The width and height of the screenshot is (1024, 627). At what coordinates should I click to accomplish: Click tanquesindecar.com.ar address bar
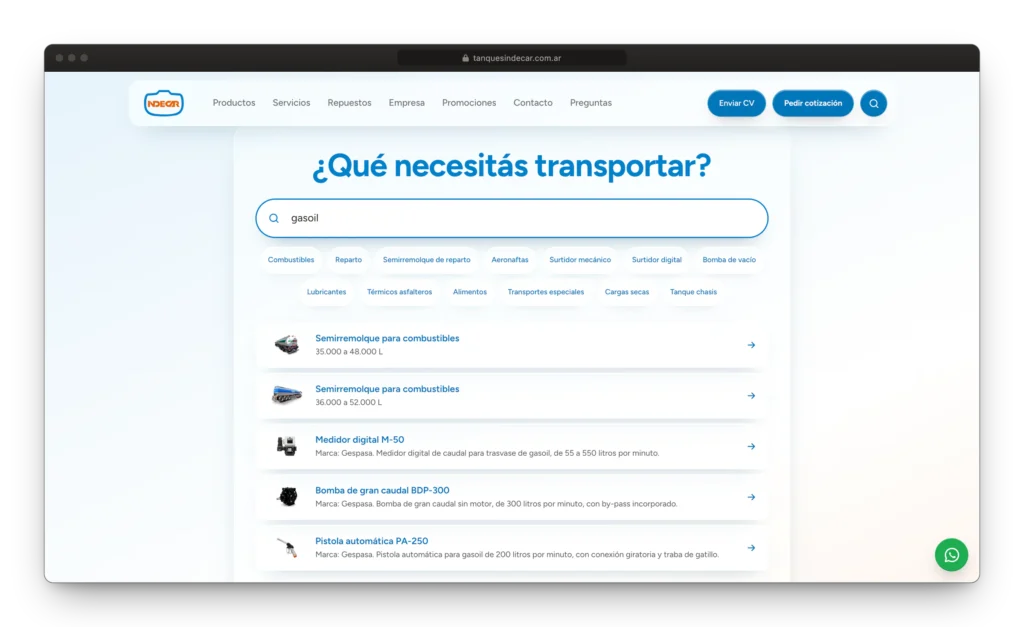[511, 58]
